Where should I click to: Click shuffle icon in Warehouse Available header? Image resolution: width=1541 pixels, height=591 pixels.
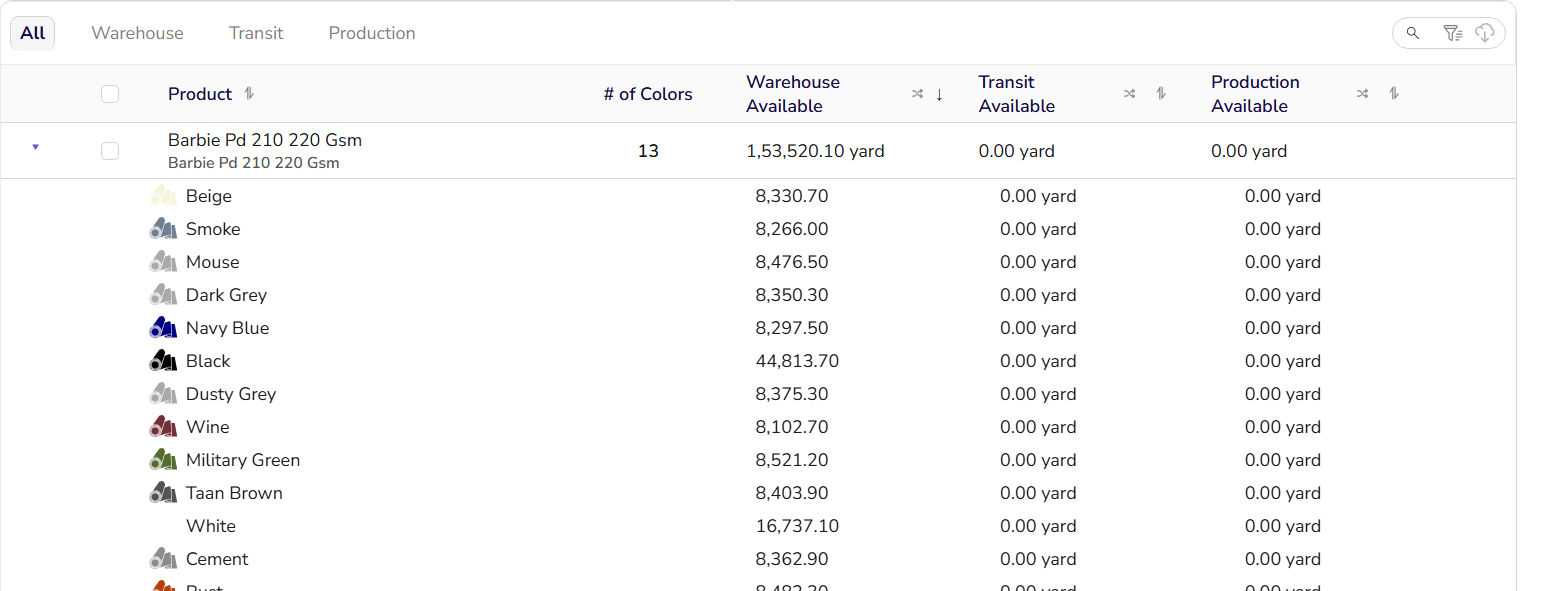tap(917, 94)
